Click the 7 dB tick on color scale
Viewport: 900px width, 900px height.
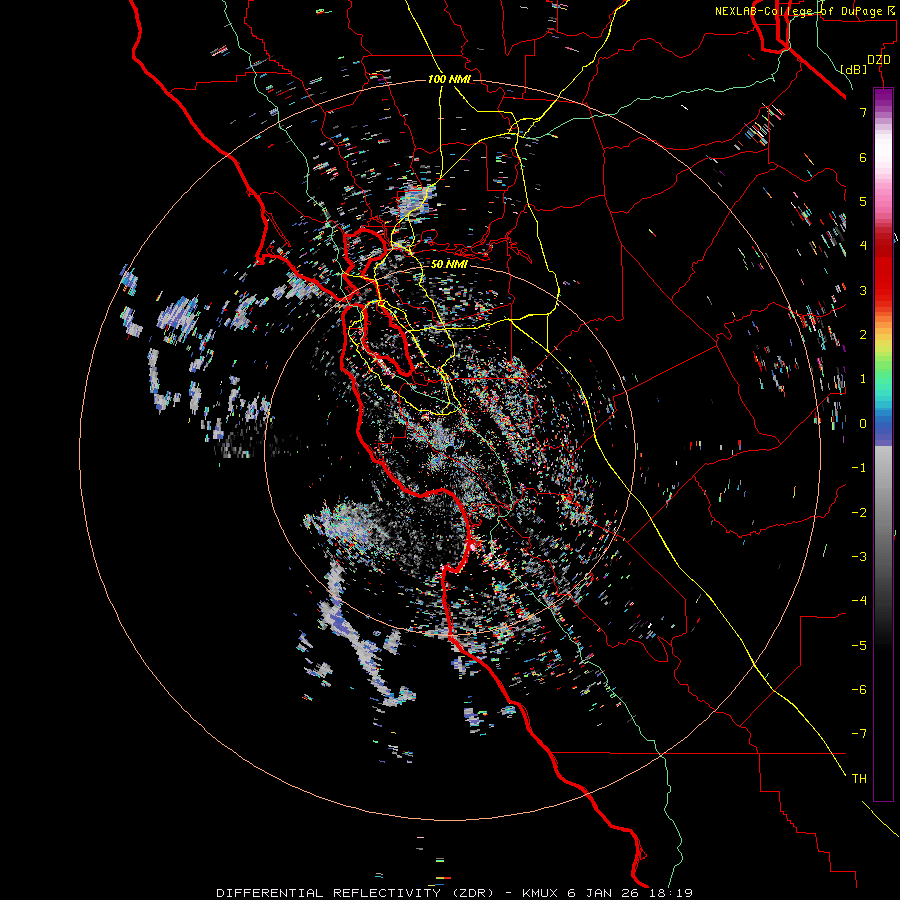[863, 112]
